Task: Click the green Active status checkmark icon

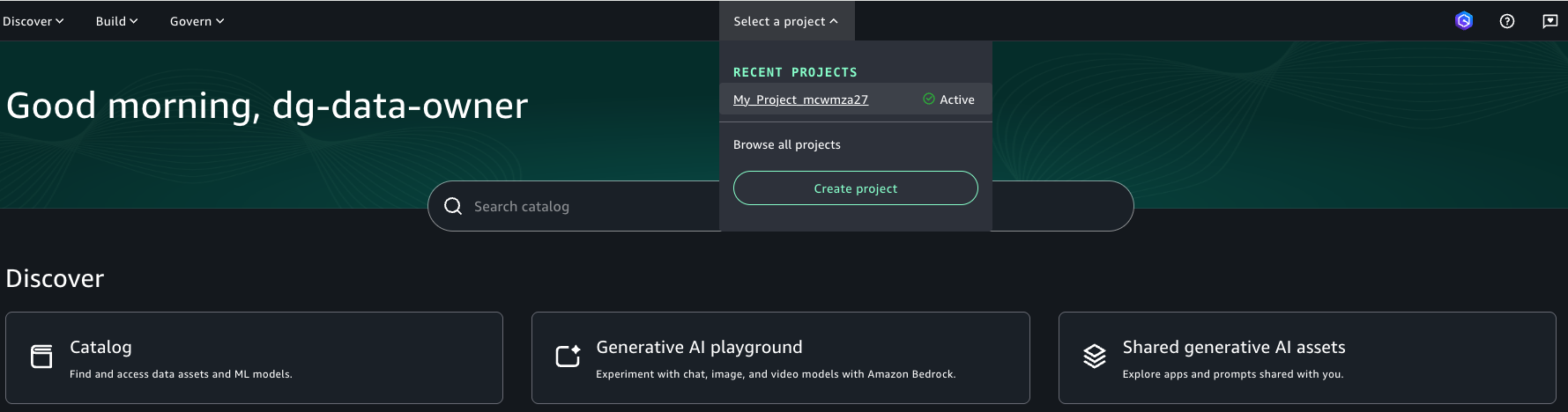Action: 929,99
